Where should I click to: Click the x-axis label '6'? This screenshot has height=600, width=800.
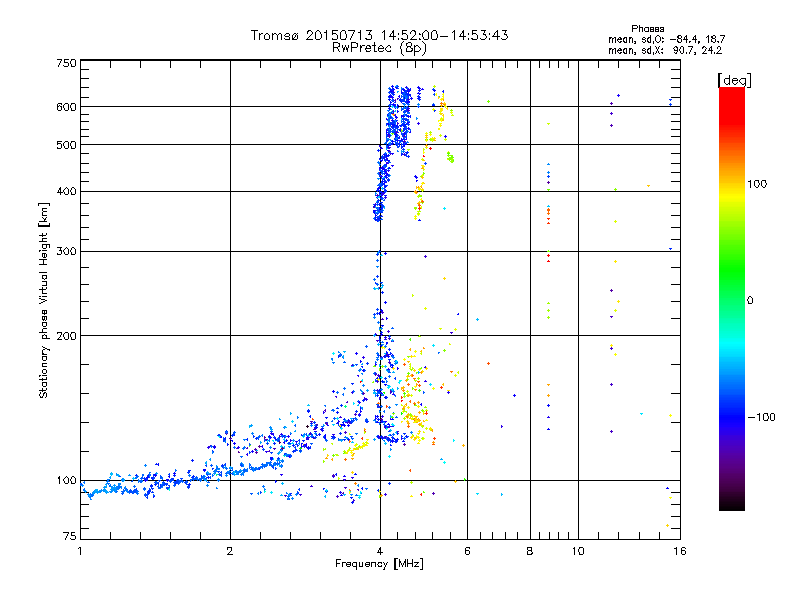(467, 551)
